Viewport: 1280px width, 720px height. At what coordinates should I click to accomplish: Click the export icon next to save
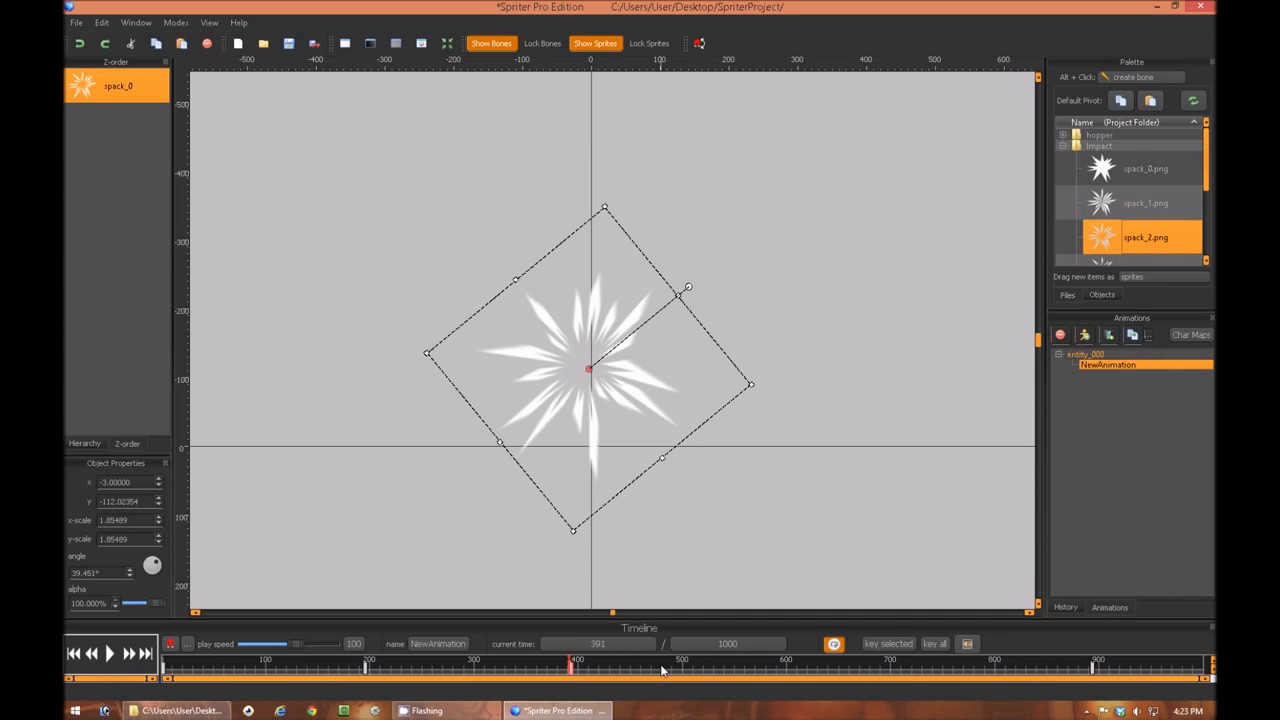(x=314, y=43)
